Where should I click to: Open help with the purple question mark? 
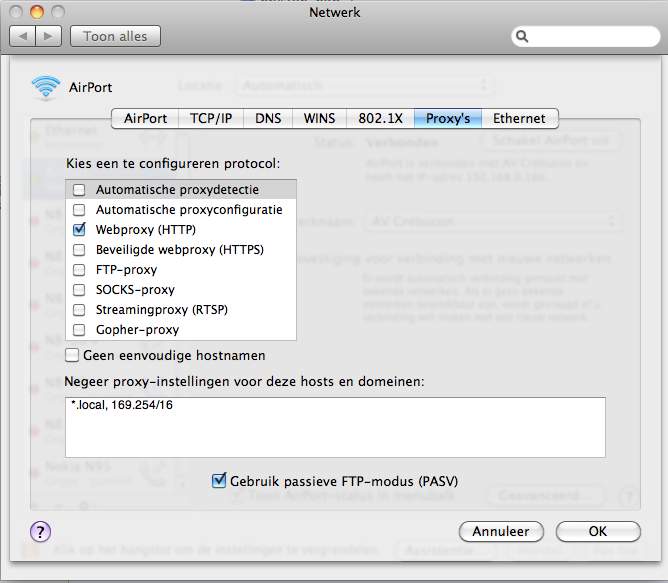click(40, 531)
